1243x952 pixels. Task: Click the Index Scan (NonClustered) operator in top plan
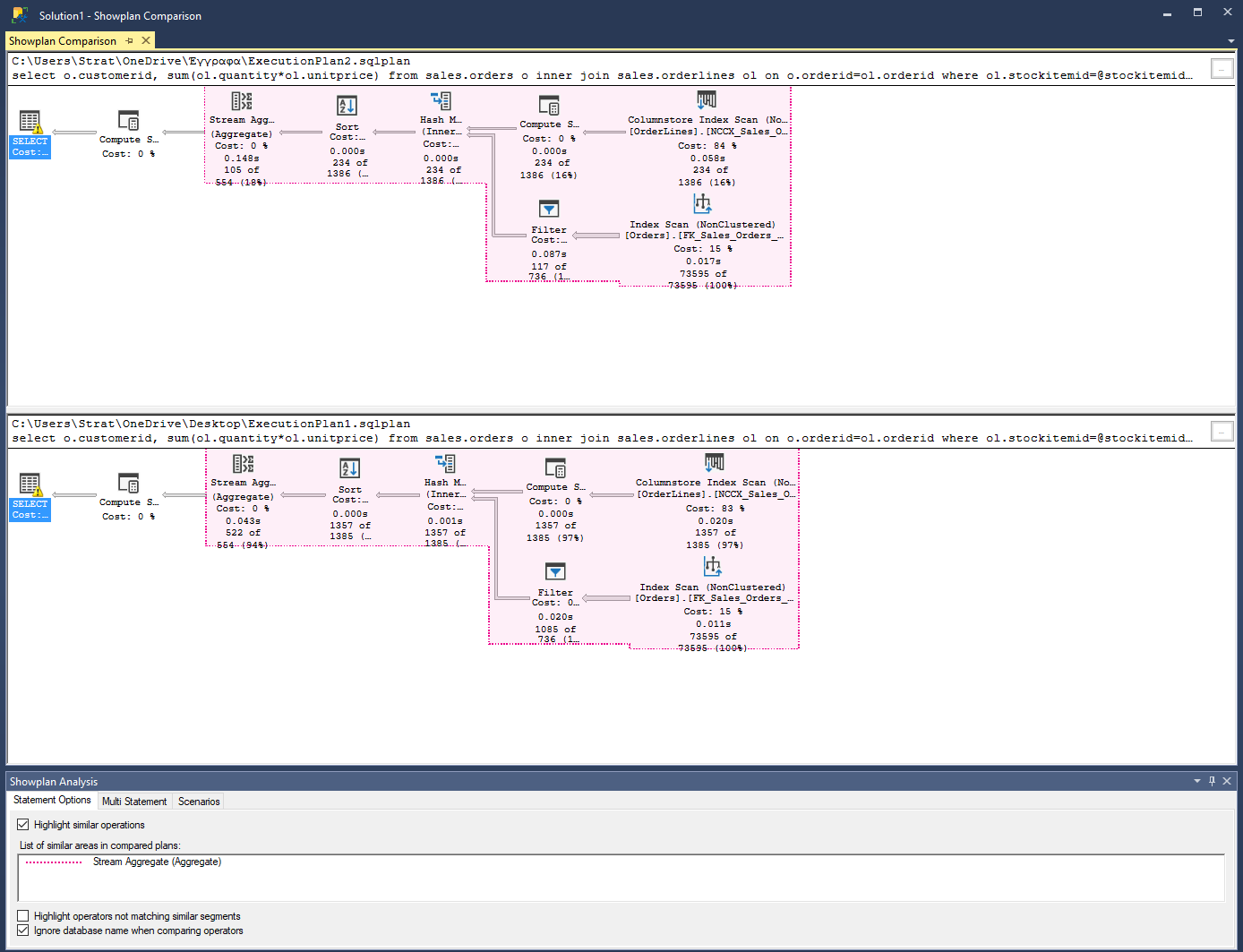[703, 203]
